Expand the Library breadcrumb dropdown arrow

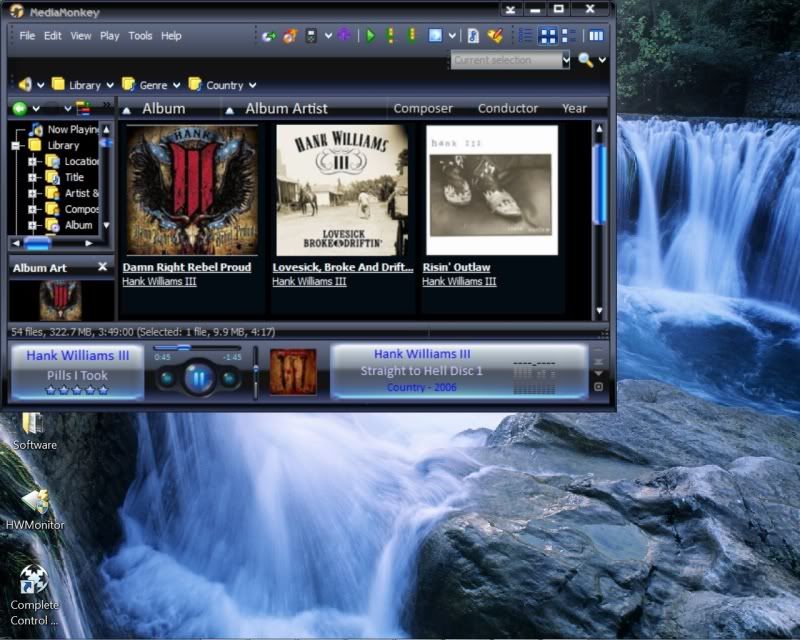pyautogui.click(x=110, y=85)
